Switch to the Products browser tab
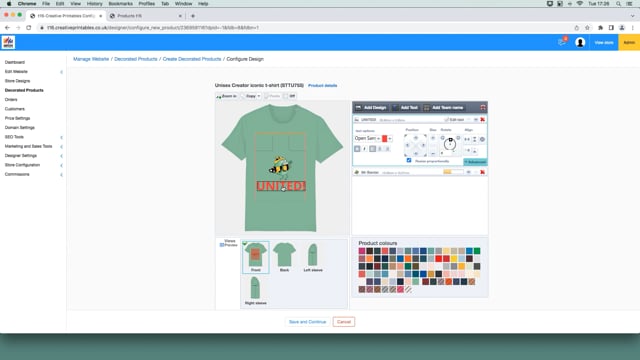The width and height of the screenshot is (640, 360). click(146, 16)
